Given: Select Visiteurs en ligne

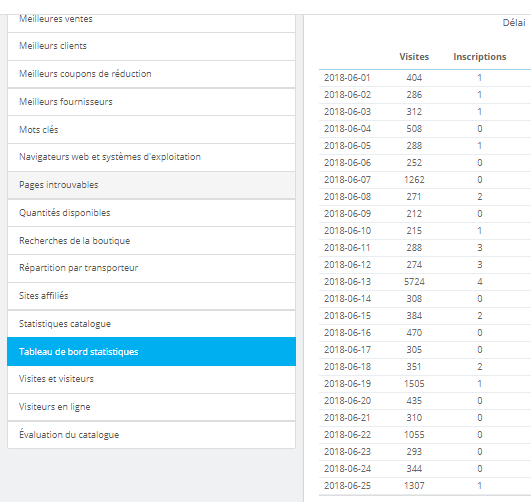Looking at the screenshot, I should (151, 407).
